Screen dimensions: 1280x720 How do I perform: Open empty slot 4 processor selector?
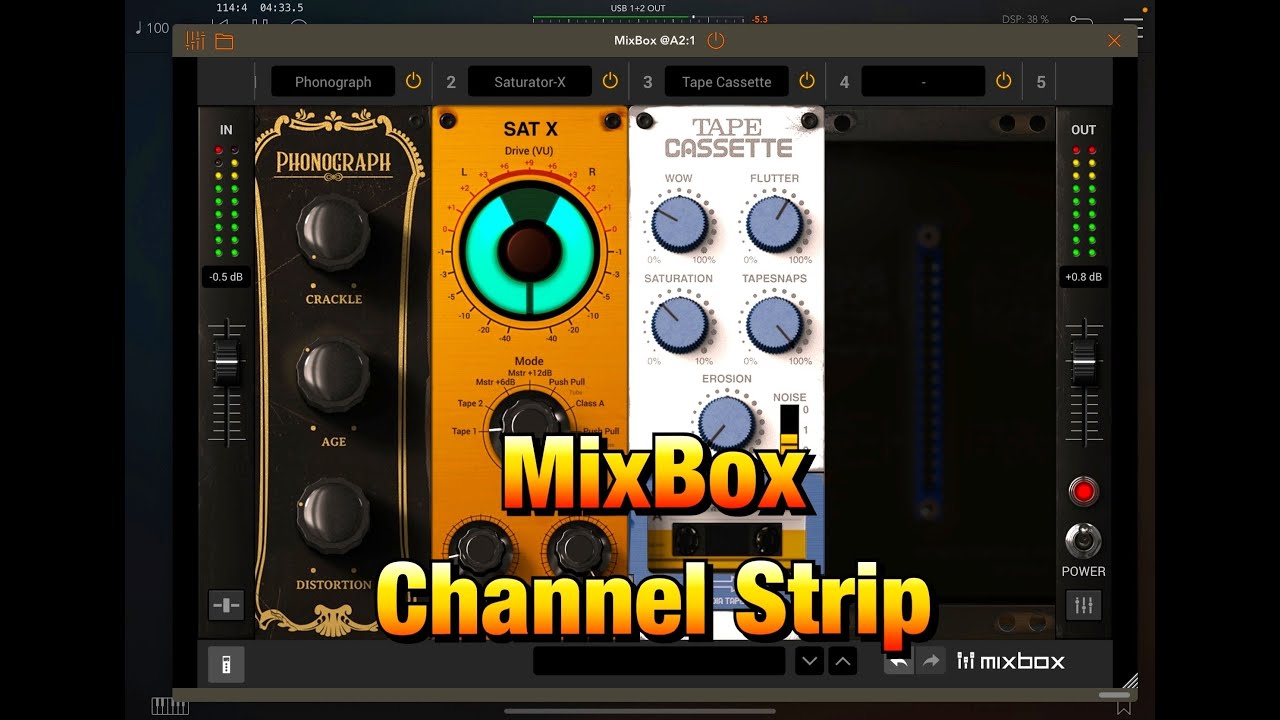coord(923,82)
